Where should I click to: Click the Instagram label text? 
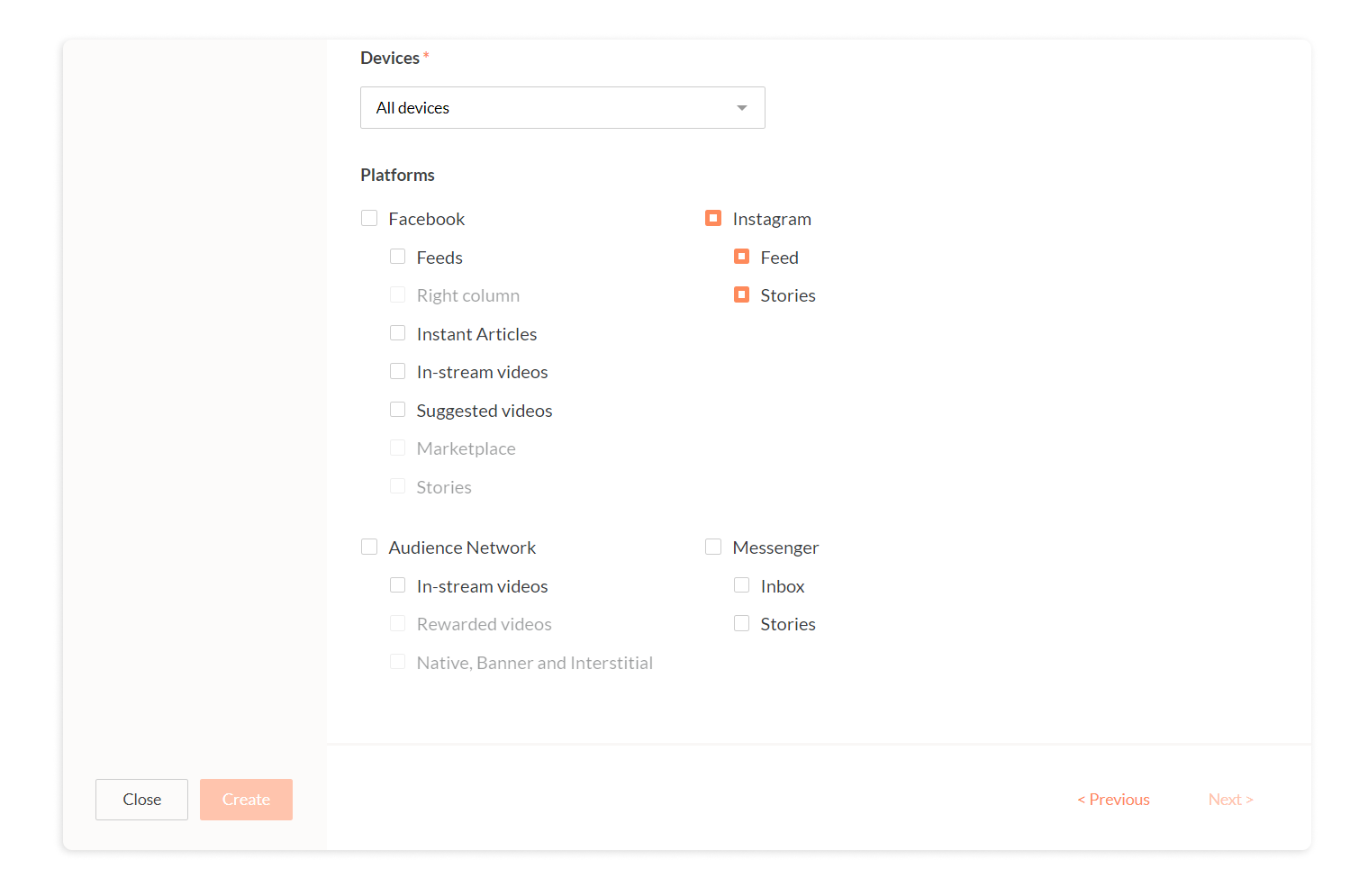click(x=772, y=219)
